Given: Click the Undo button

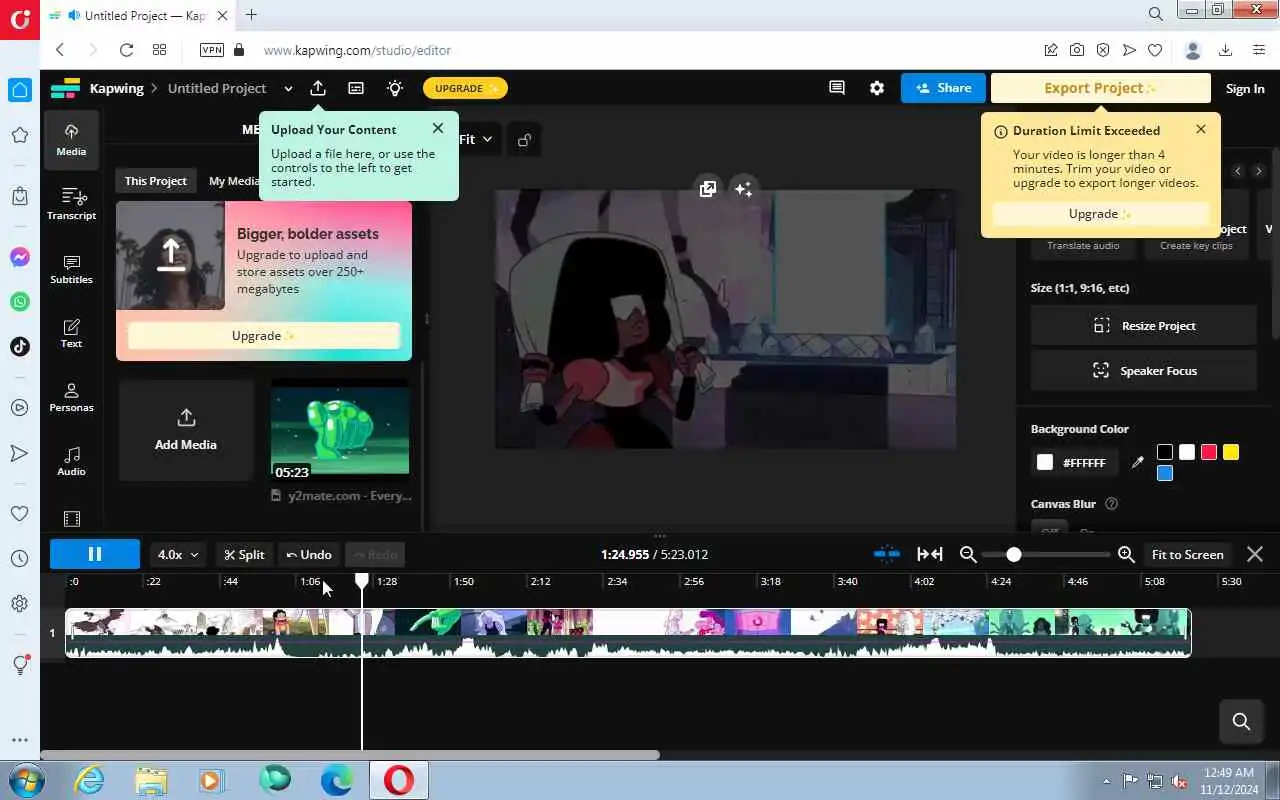Looking at the screenshot, I should coord(309,554).
